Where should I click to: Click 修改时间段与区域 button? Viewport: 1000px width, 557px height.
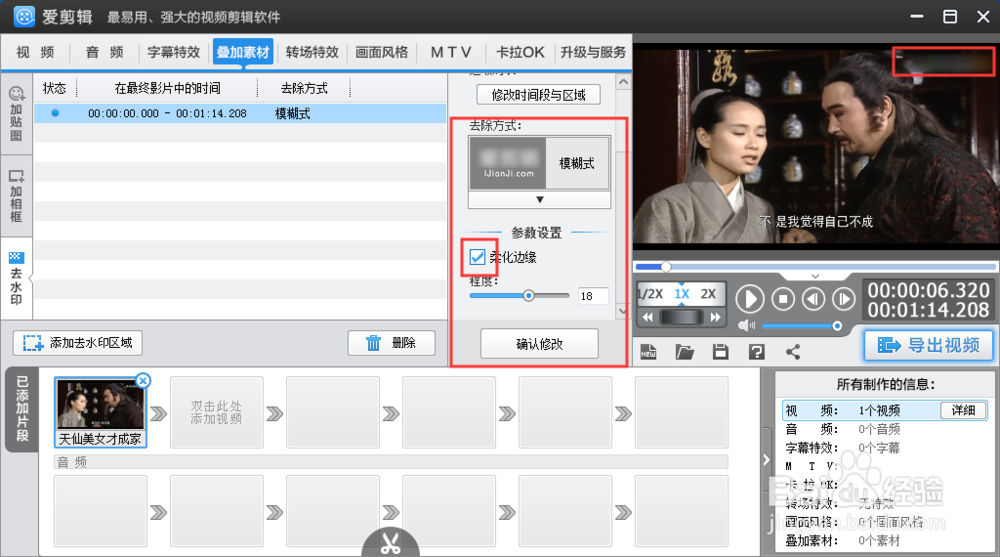coord(538,95)
